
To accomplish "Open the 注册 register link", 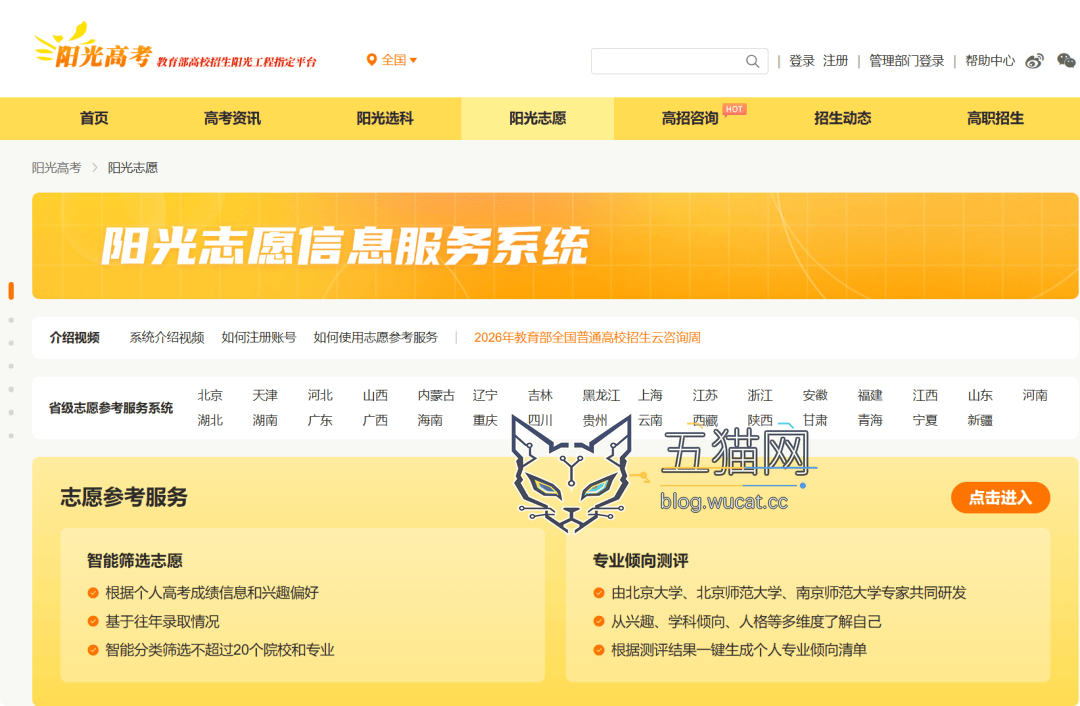I will click(835, 61).
